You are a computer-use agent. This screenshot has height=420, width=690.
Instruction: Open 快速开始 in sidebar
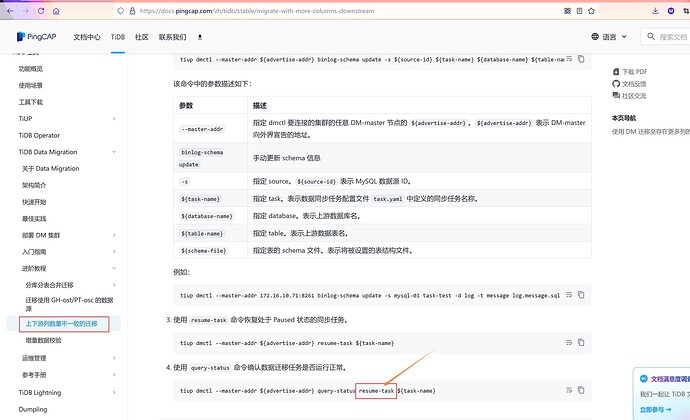pyautogui.click(x=34, y=202)
